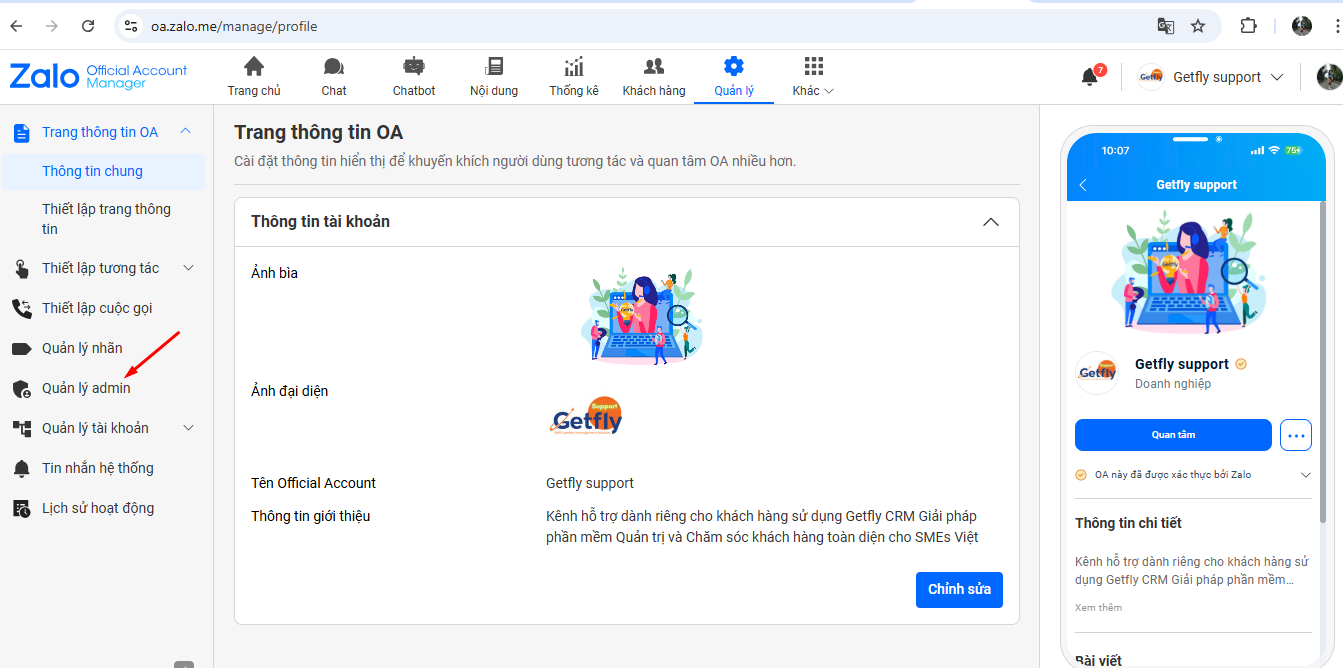Click the Getfly support account avatar

coord(1151,77)
